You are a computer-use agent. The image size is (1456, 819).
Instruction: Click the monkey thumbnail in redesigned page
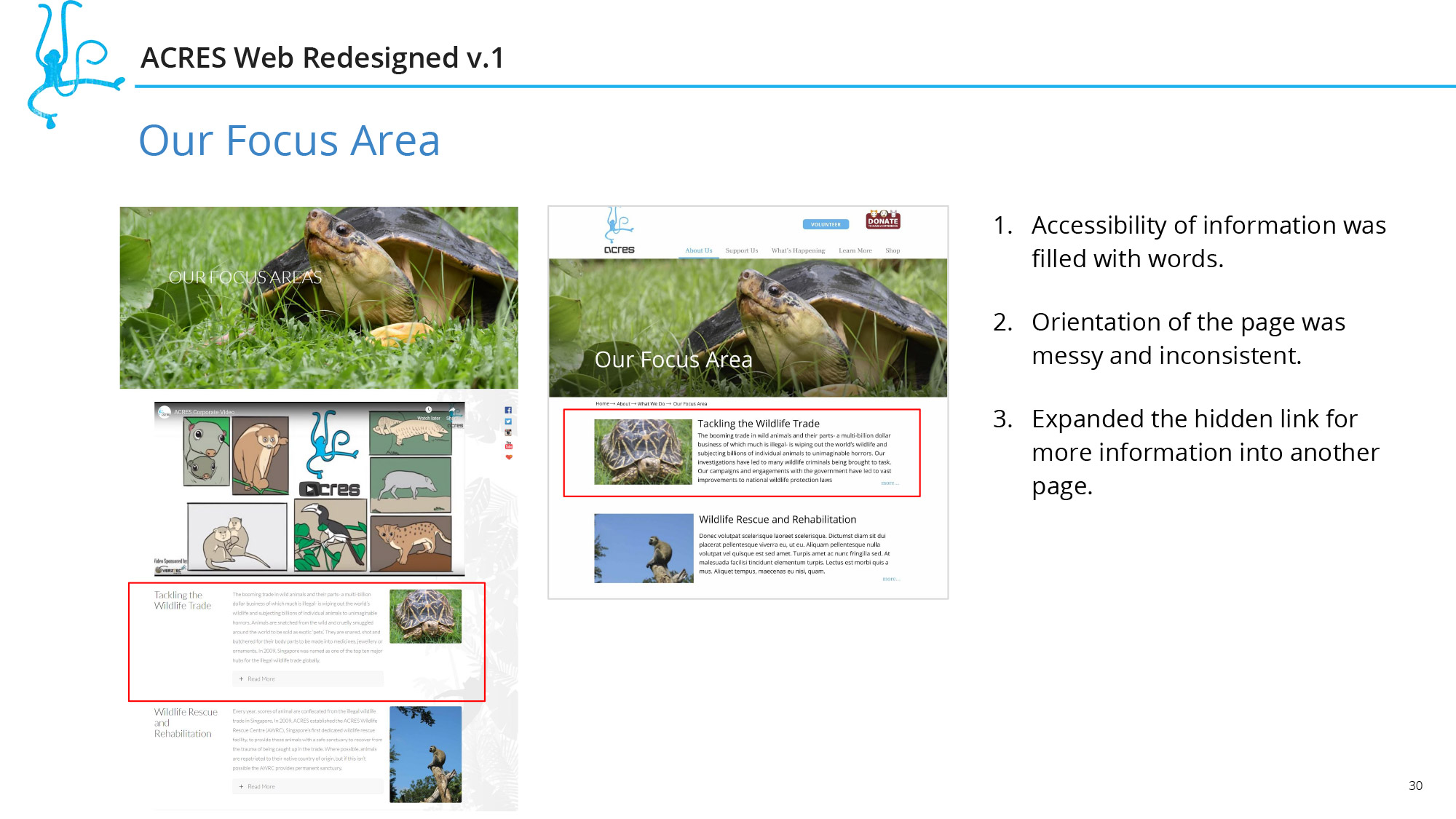point(644,548)
